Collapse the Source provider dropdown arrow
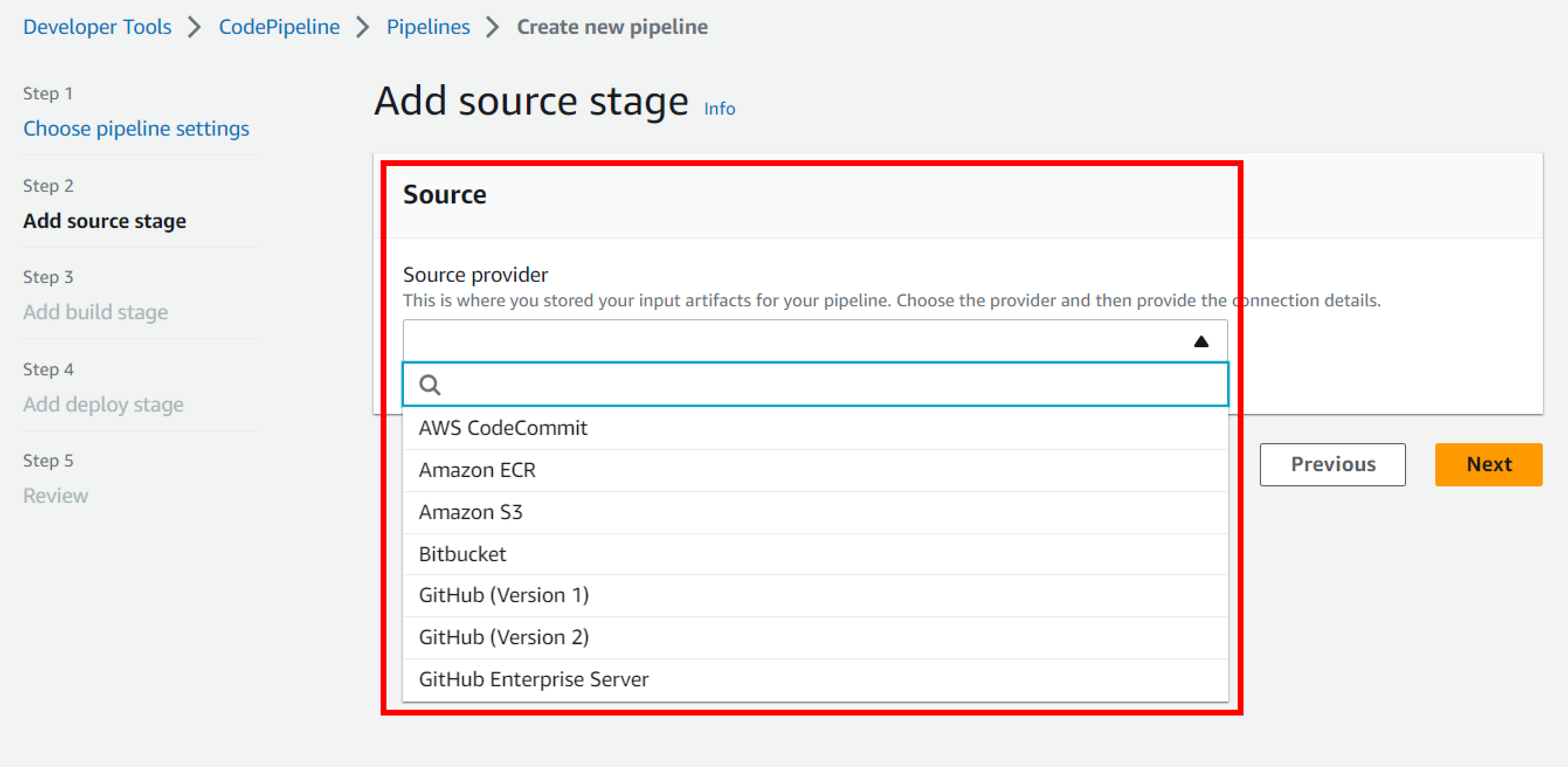The image size is (1568, 767). point(1200,341)
